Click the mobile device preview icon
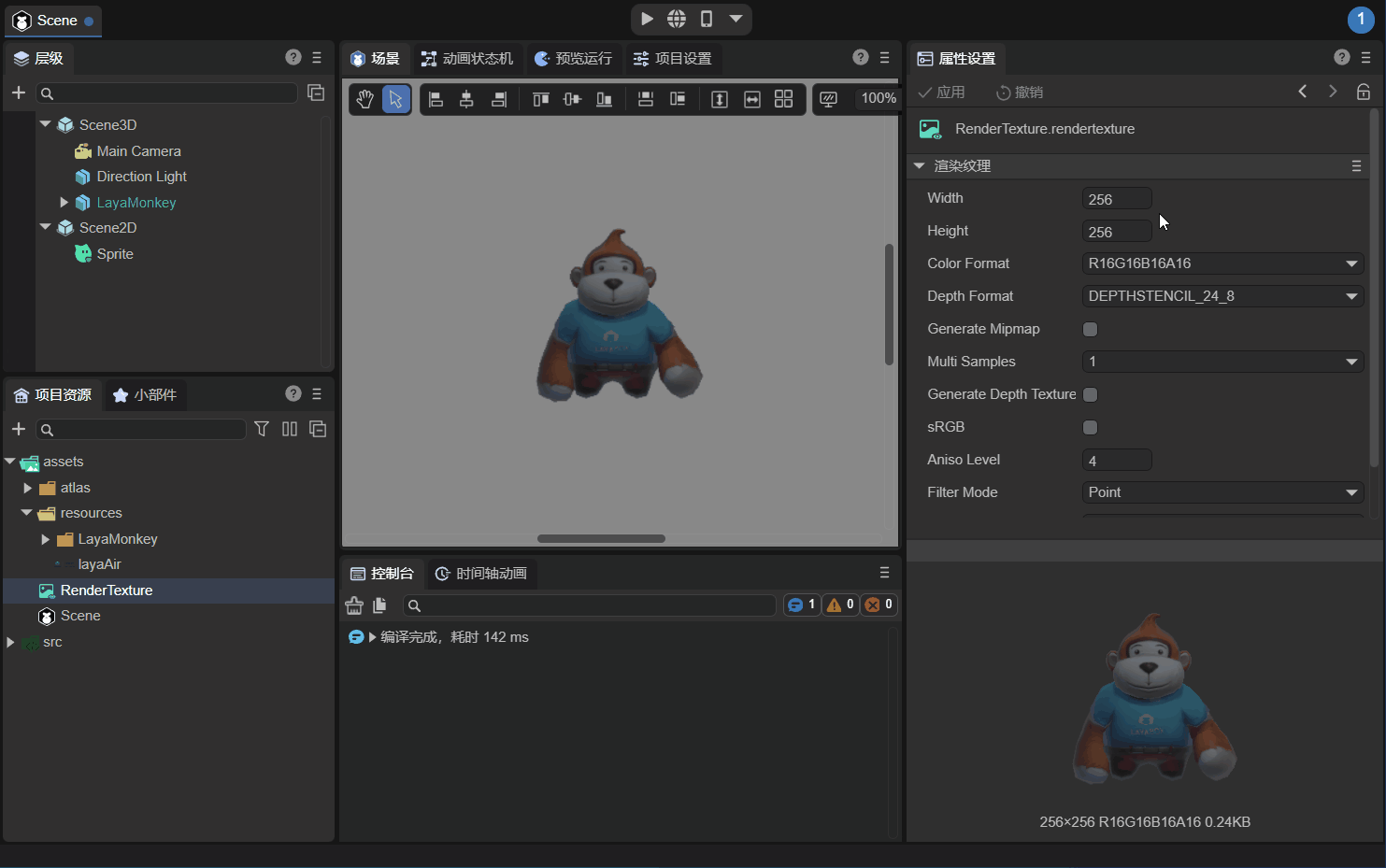Screen dimensions: 1386x868 (x=707, y=19)
